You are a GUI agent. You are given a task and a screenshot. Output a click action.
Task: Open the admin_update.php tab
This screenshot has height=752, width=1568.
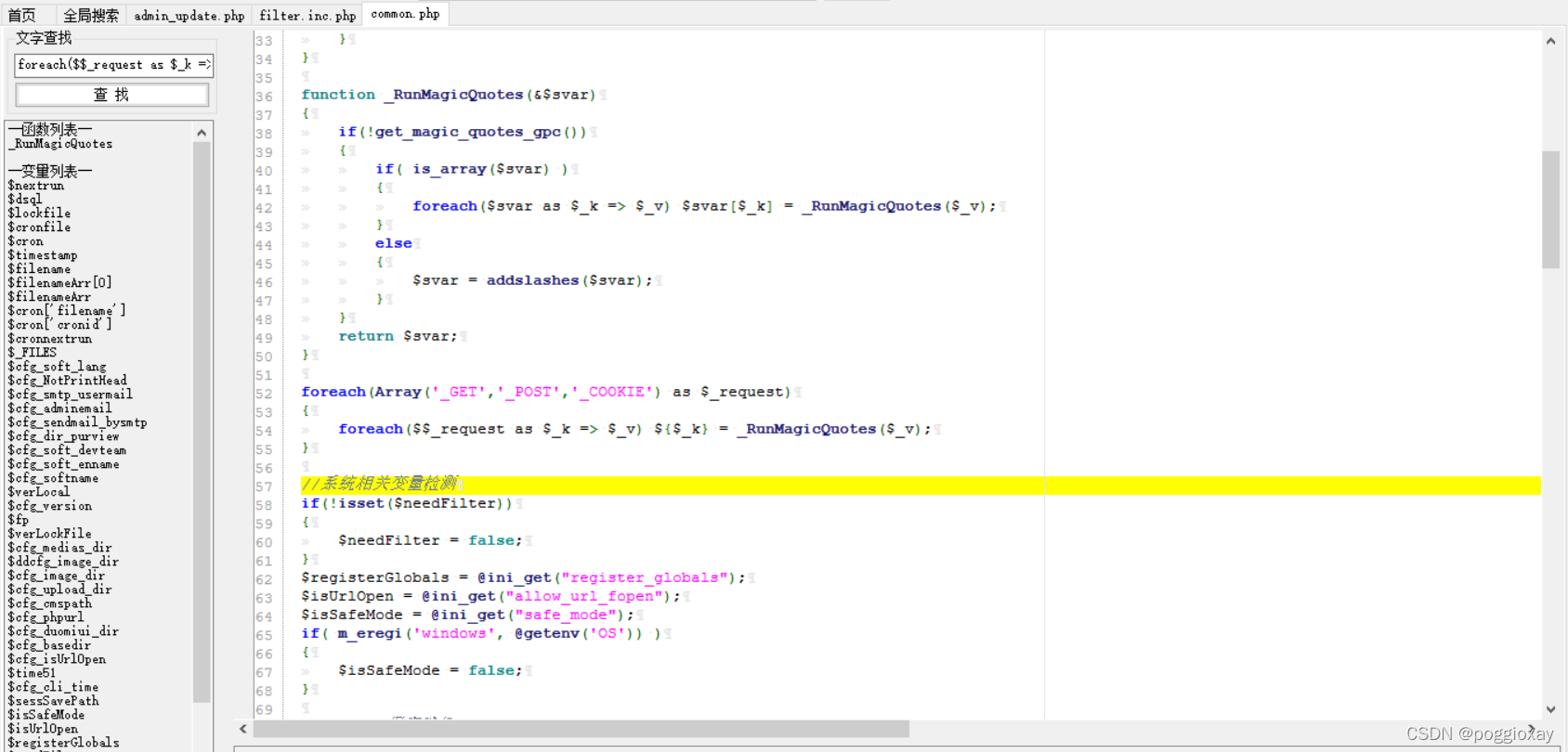point(189,15)
